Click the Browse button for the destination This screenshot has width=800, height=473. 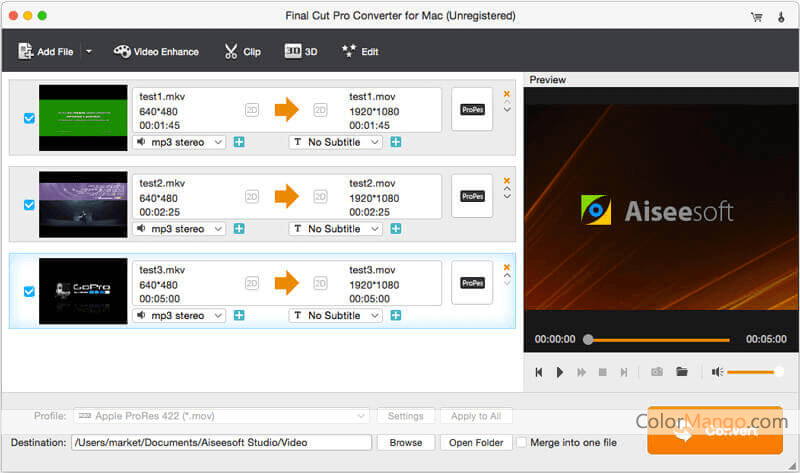pos(405,442)
